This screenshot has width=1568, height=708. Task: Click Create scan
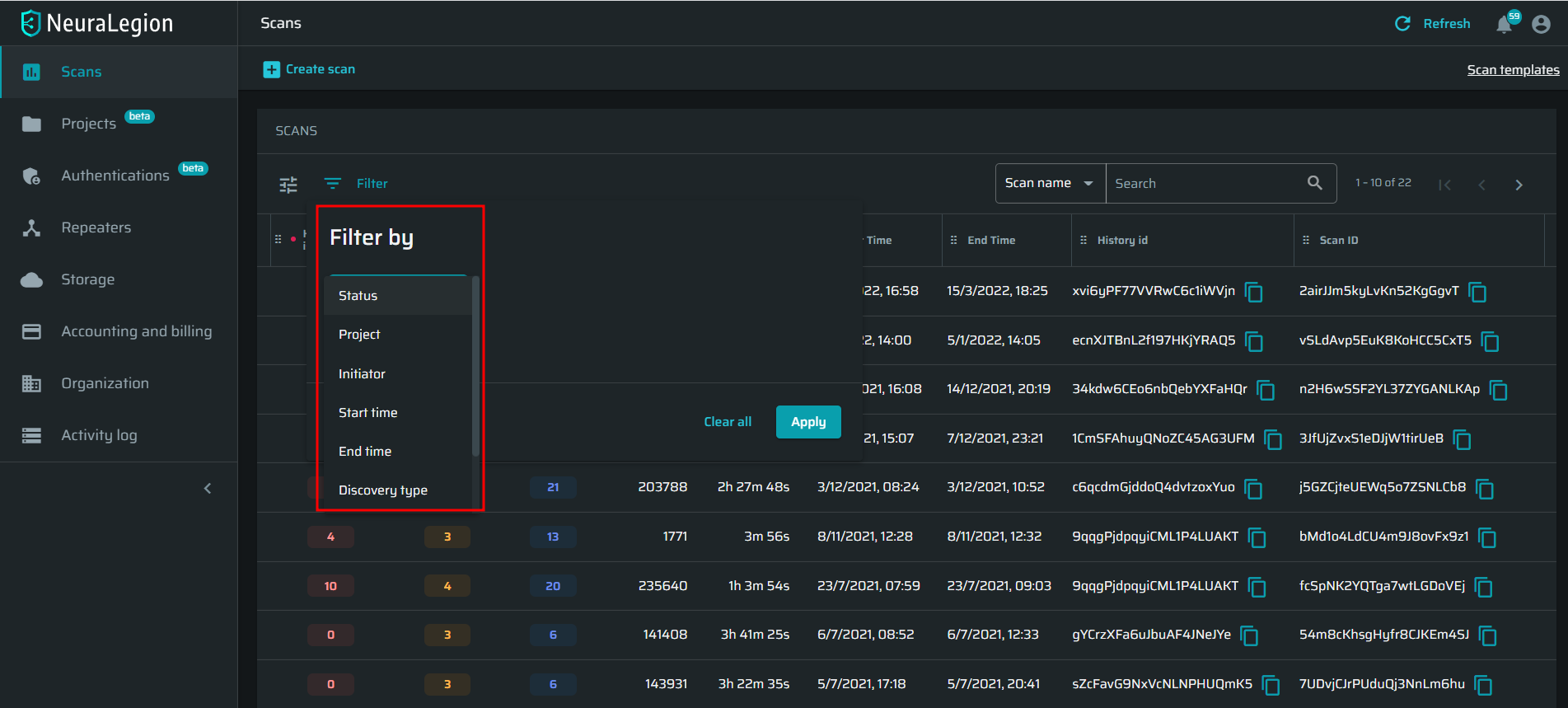309,69
